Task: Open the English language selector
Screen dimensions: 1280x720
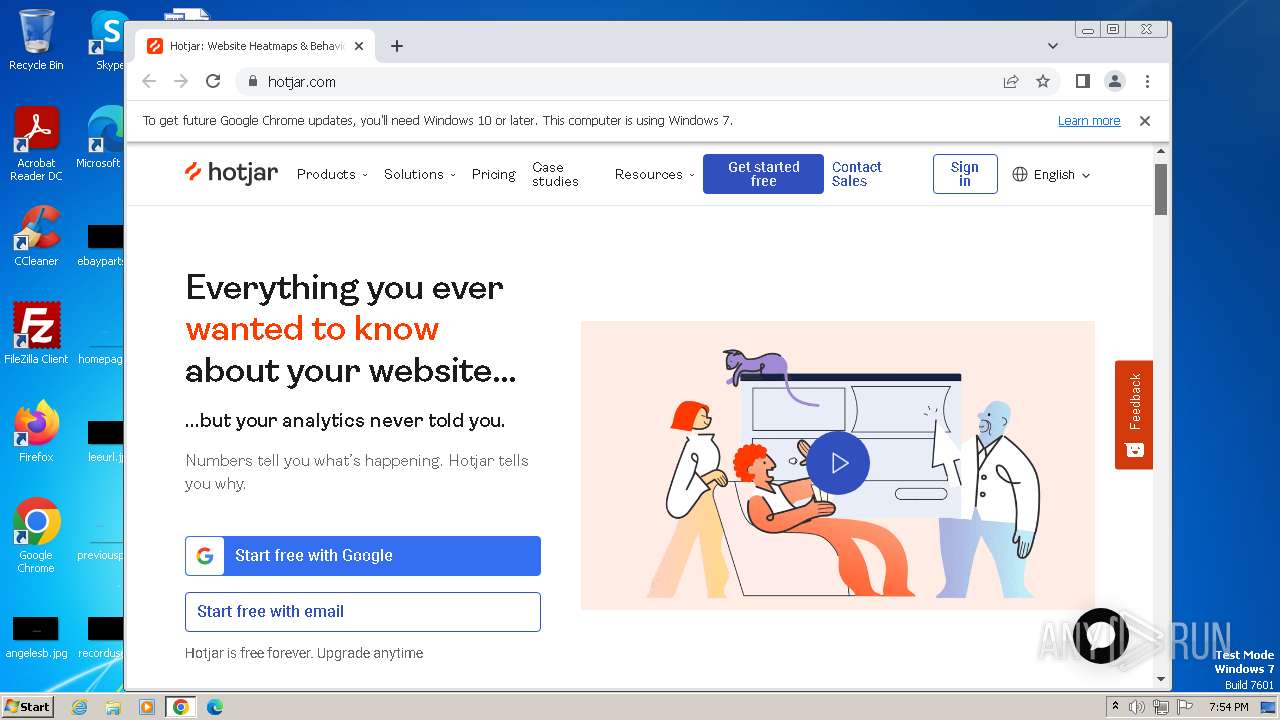Action: pos(1051,174)
